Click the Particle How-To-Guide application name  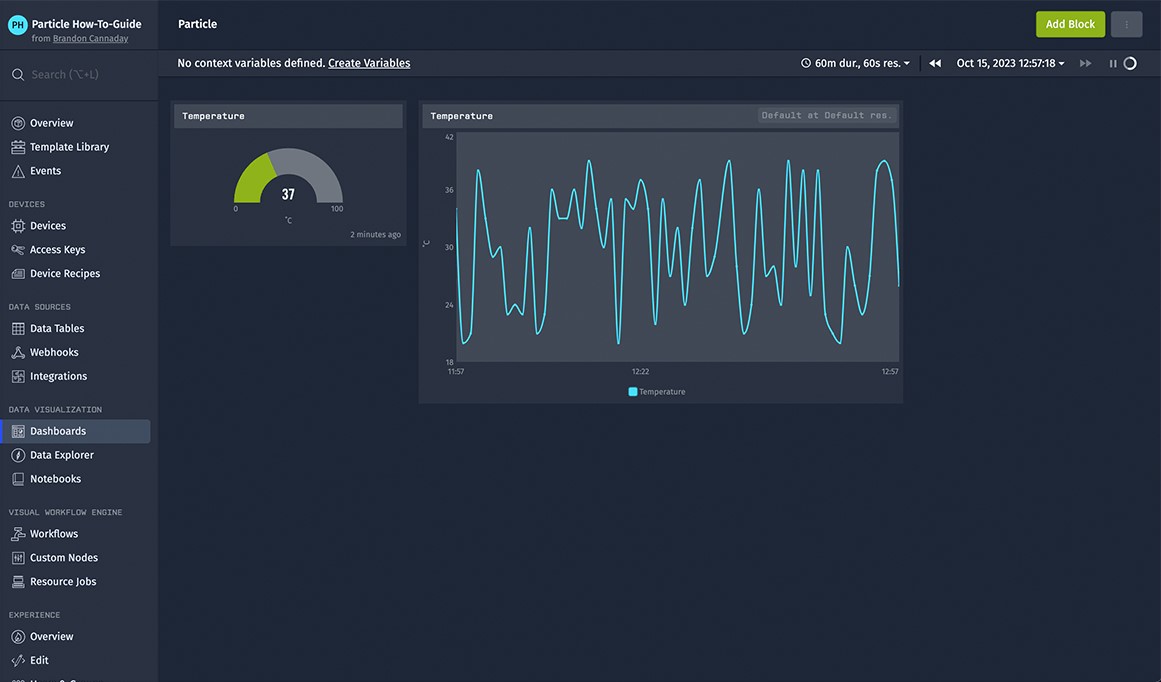(86, 24)
